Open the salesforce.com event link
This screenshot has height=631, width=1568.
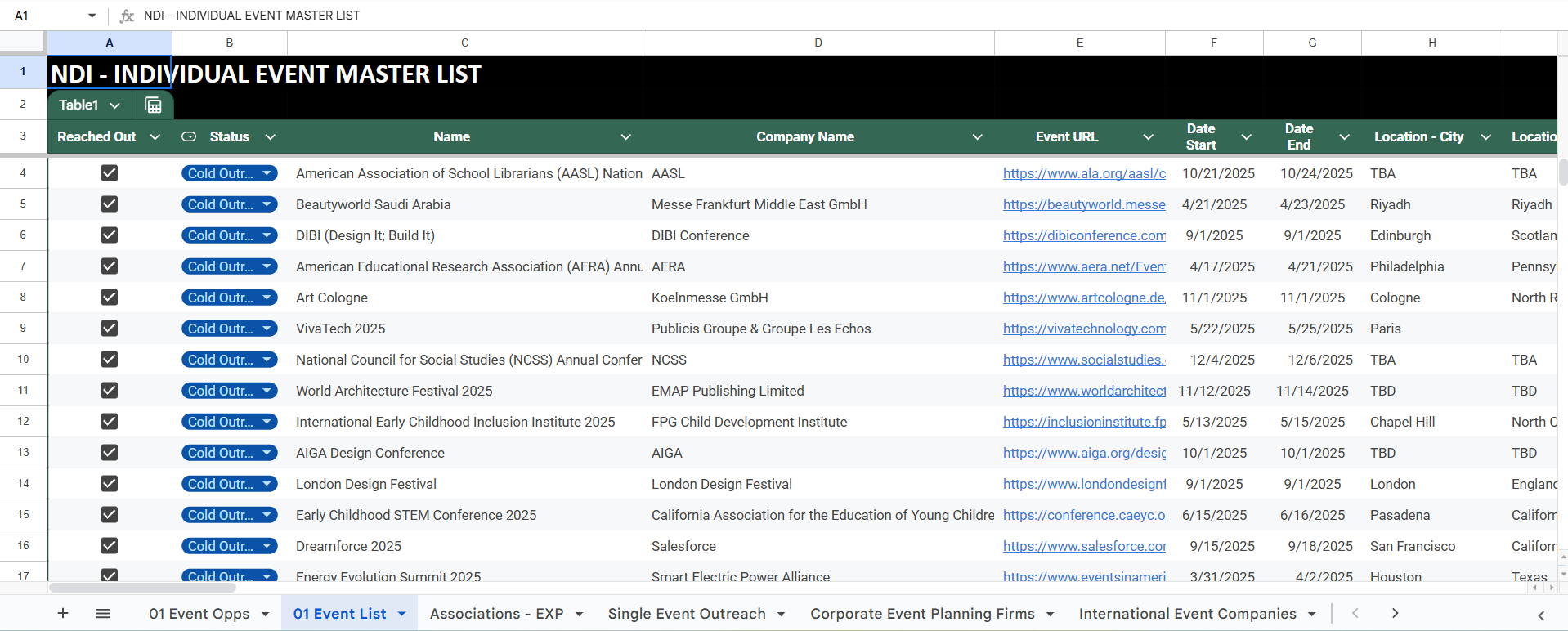[x=1084, y=546]
